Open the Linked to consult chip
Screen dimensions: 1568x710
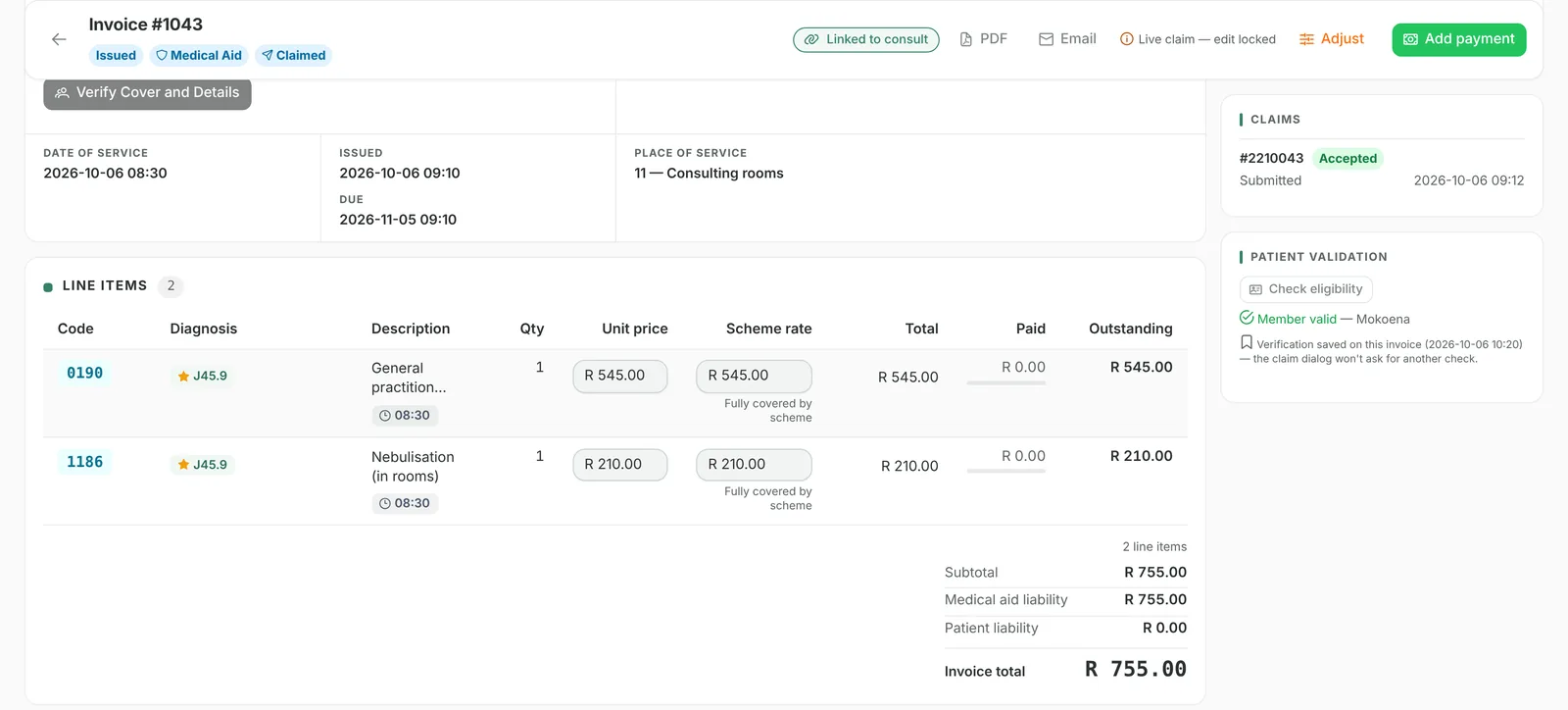(x=866, y=39)
